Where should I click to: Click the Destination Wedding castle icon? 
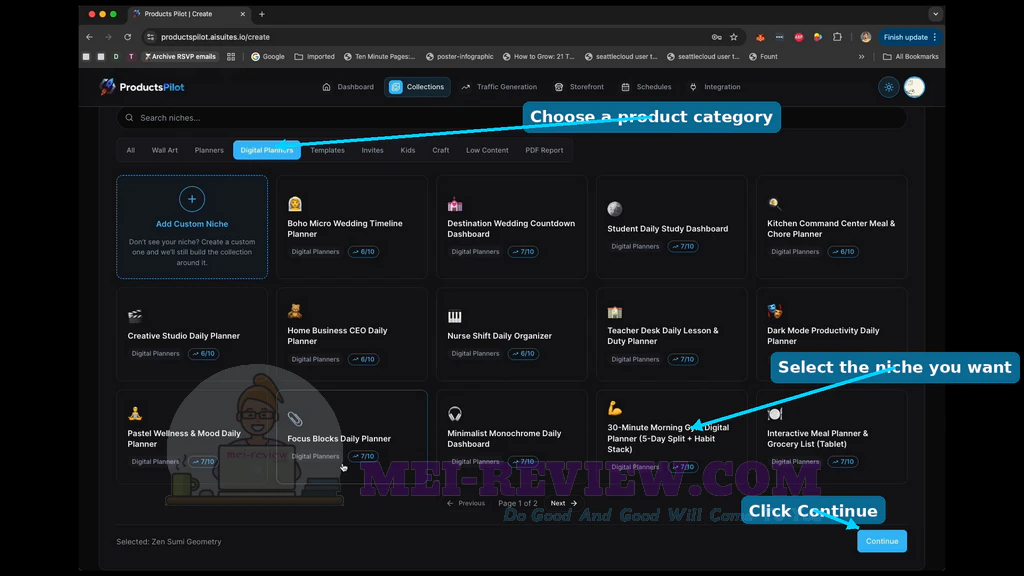pos(455,204)
